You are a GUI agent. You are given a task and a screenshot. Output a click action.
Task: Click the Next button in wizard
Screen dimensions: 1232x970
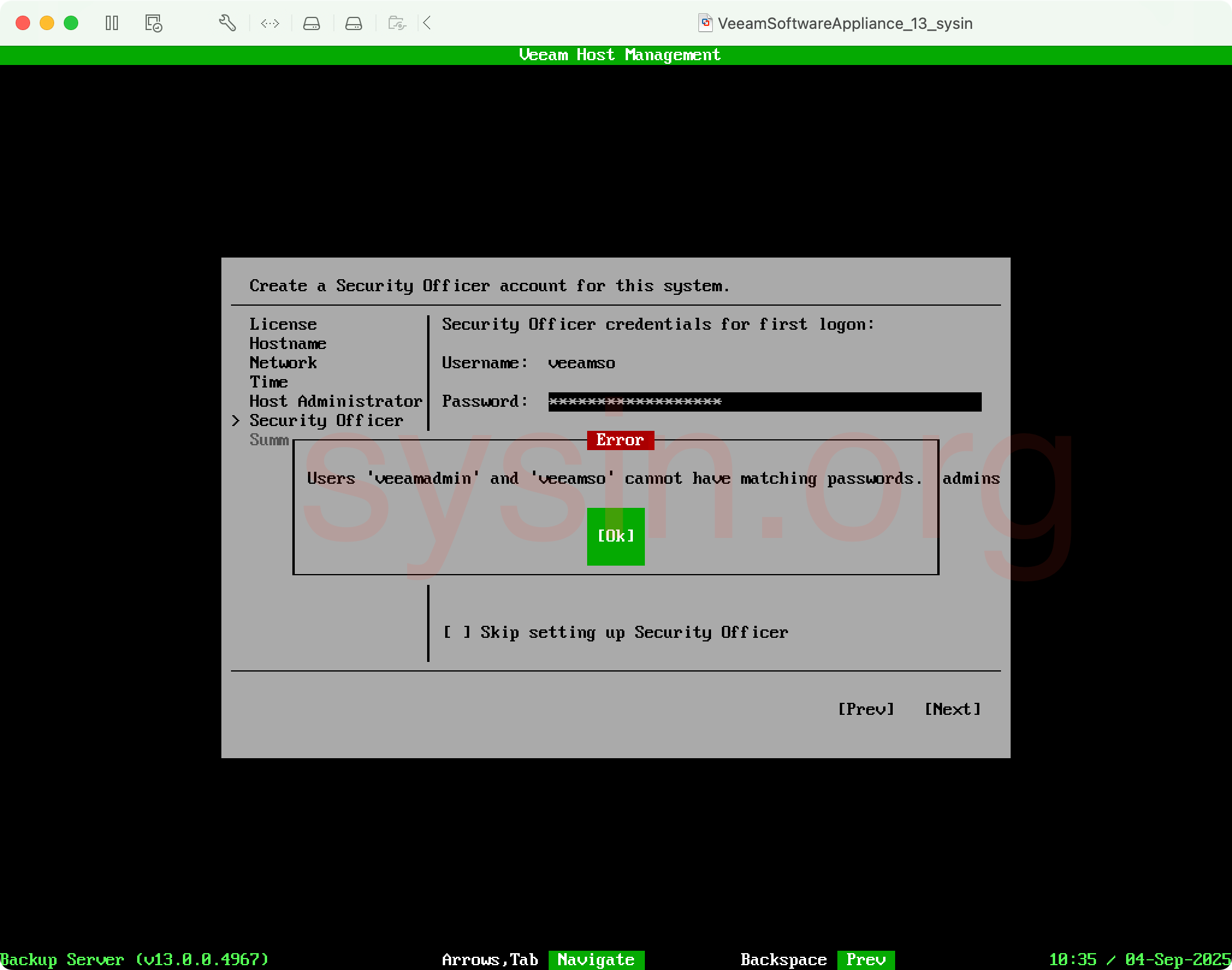click(952, 709)
